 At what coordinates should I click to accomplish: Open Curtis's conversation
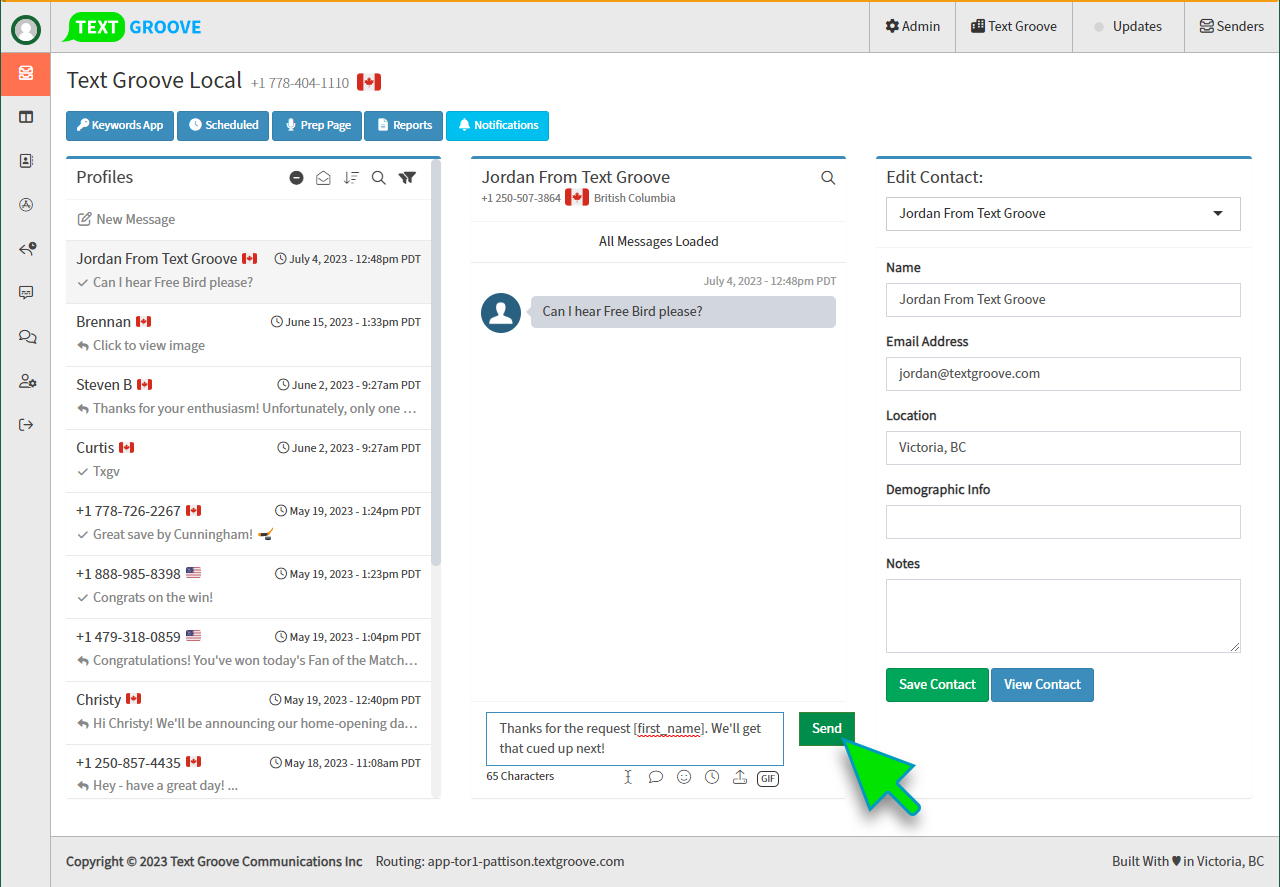[x=248, y=461]
